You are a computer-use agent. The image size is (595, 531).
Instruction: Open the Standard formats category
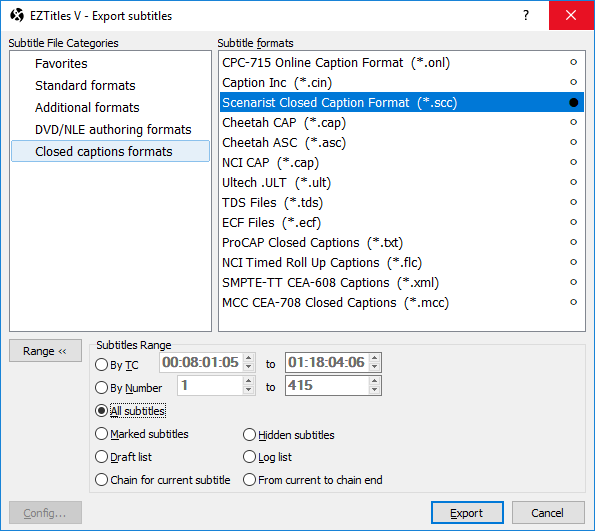tap(110, 85)
